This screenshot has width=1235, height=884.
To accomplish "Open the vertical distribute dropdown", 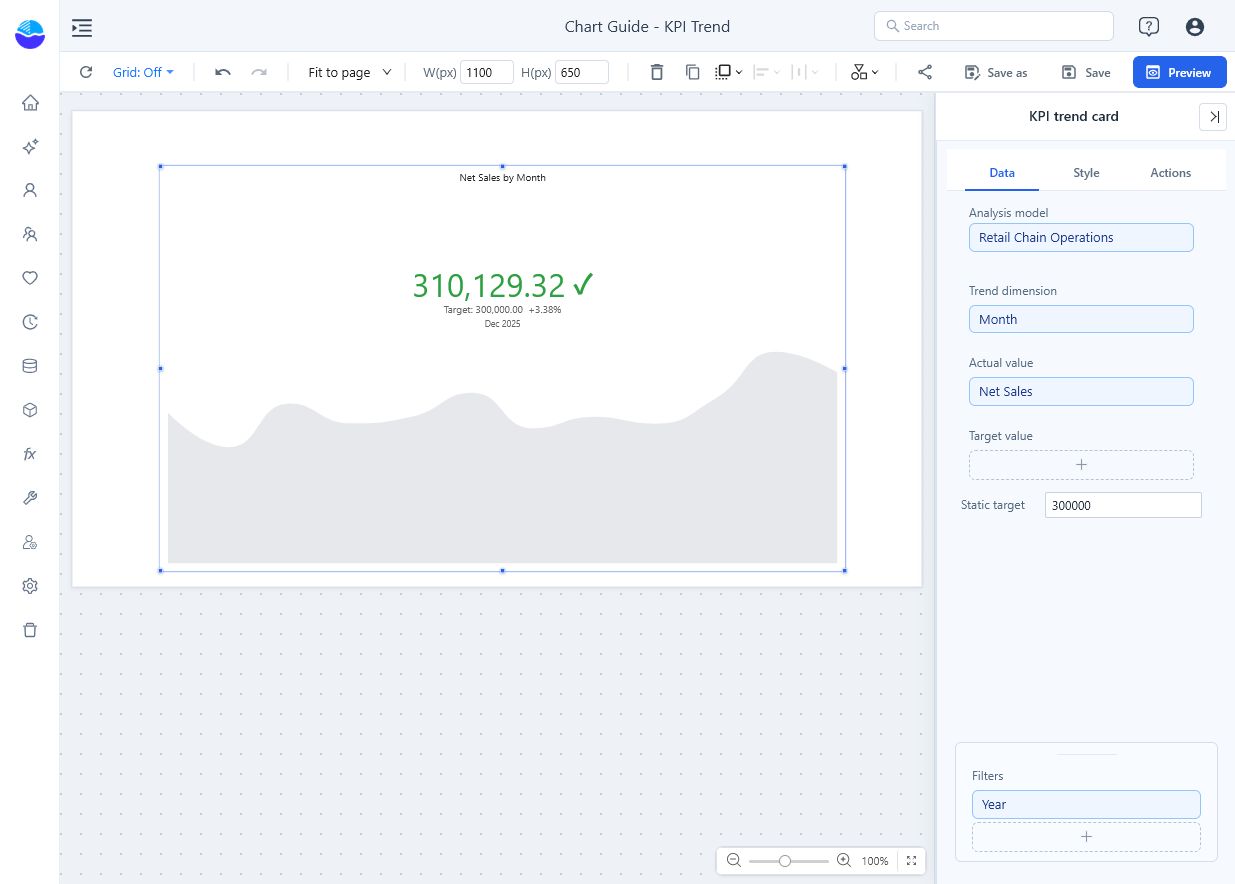I will click(804, 72).
